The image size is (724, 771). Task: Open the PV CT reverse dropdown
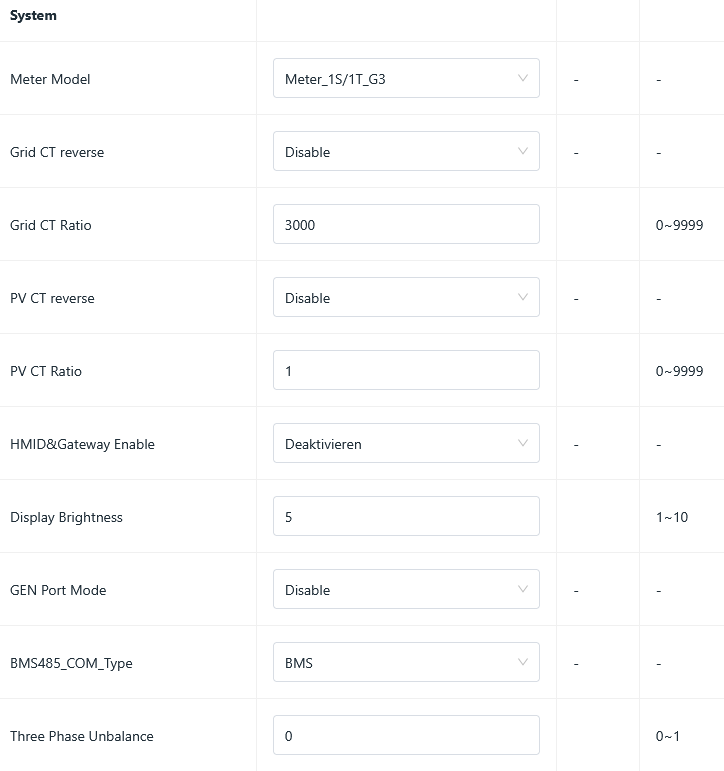405,298
